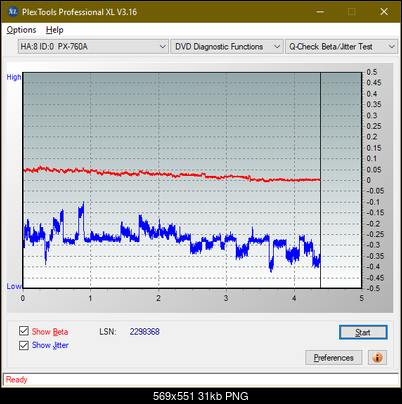This screenshot has width=402, height=404.
Task: Toggle the Show Jitter checkbox
Action: click(24, 345)
